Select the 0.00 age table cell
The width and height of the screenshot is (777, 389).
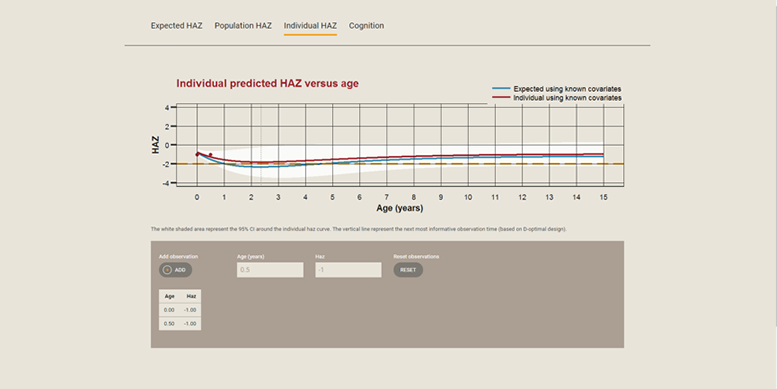point(169,310)
